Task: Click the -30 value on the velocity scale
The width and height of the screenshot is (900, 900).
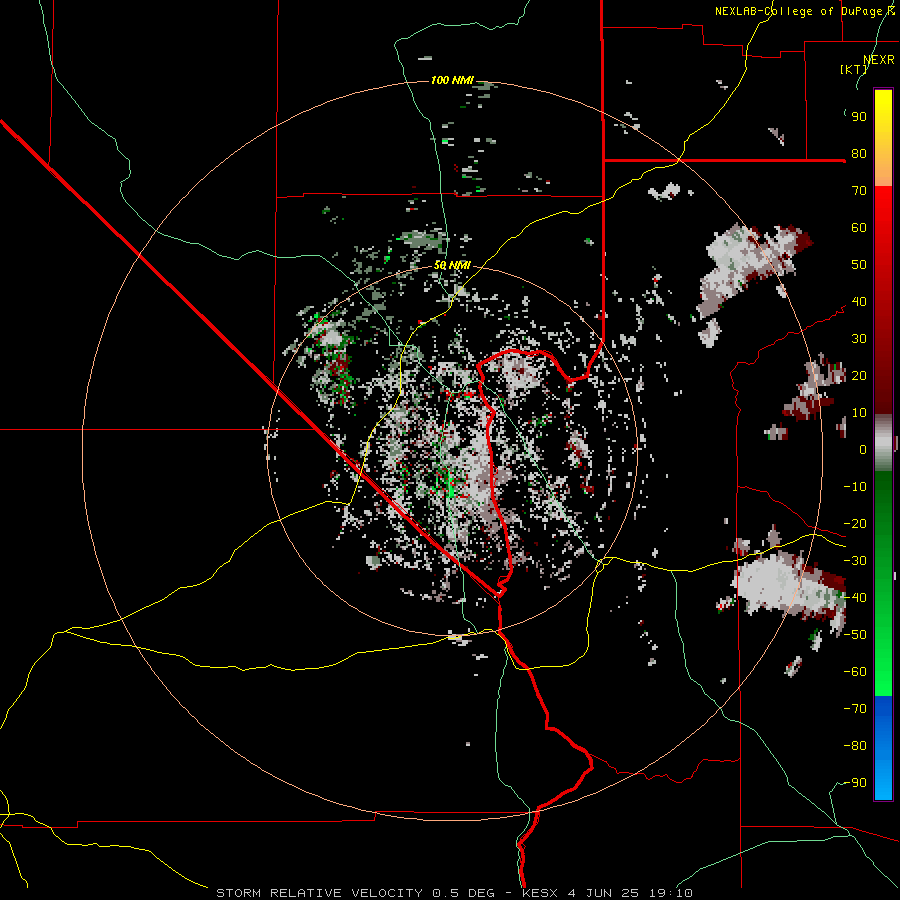Action: pyautogui.click(x=855, y=561)
